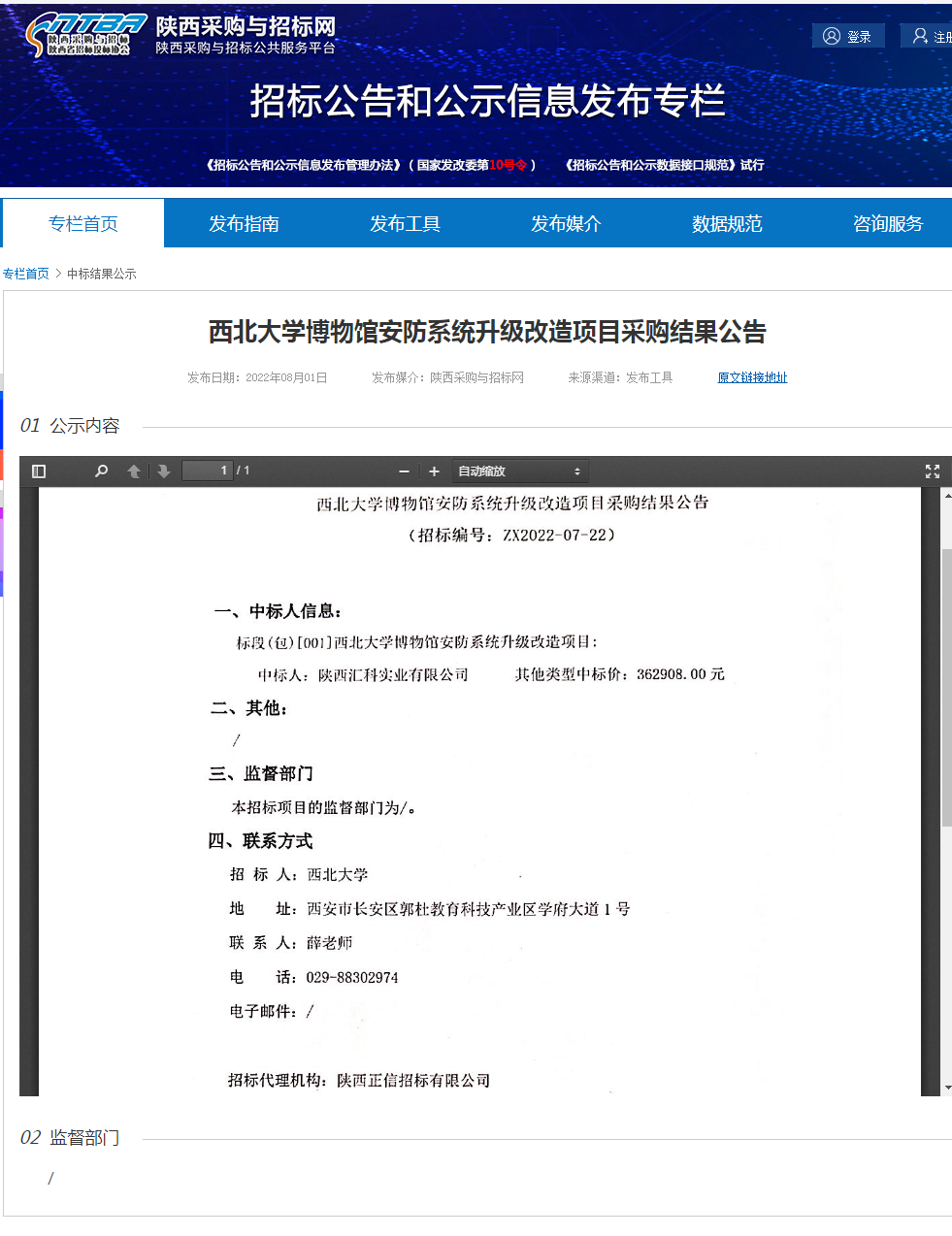Open the 自动缩放 zoom dropdown
This screenshot has width=952, height=1236.
point(519,472)
